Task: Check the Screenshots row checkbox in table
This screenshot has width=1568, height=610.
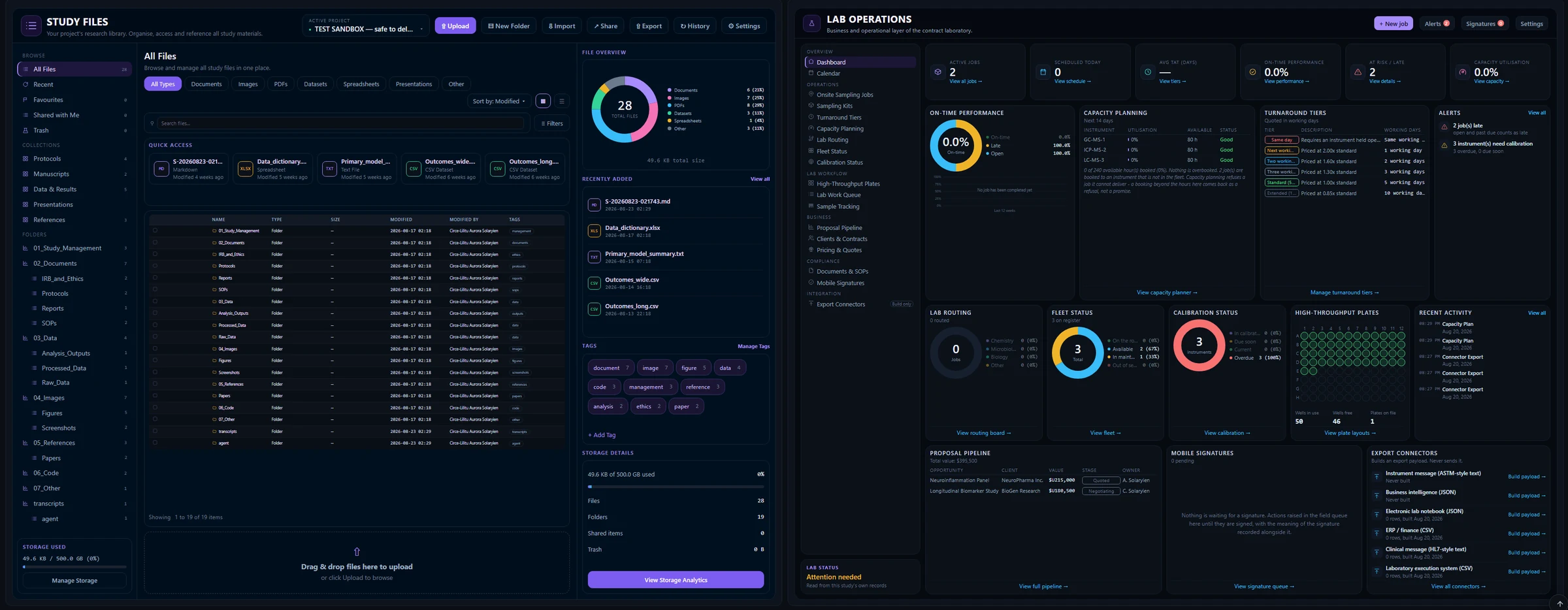Action: point(155,372)
